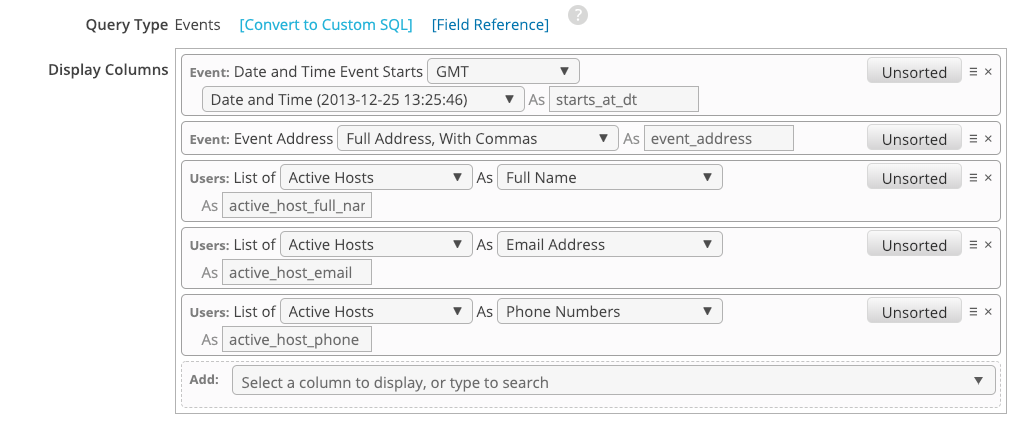Click the active_host_email alias input
The image size is (1015, 422).
pyautogui.click(x=296, y=272)
